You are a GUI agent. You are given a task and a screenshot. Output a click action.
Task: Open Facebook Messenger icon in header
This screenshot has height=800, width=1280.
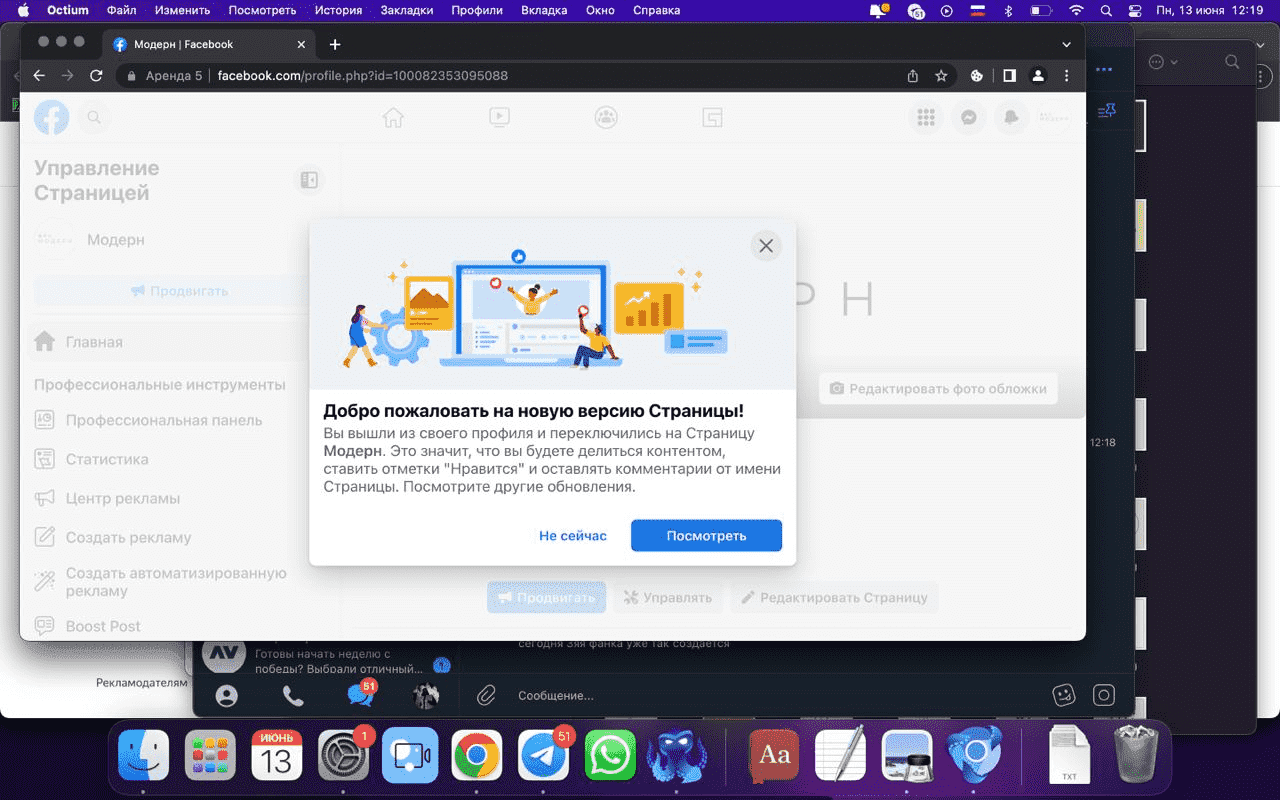click(968, 118)
